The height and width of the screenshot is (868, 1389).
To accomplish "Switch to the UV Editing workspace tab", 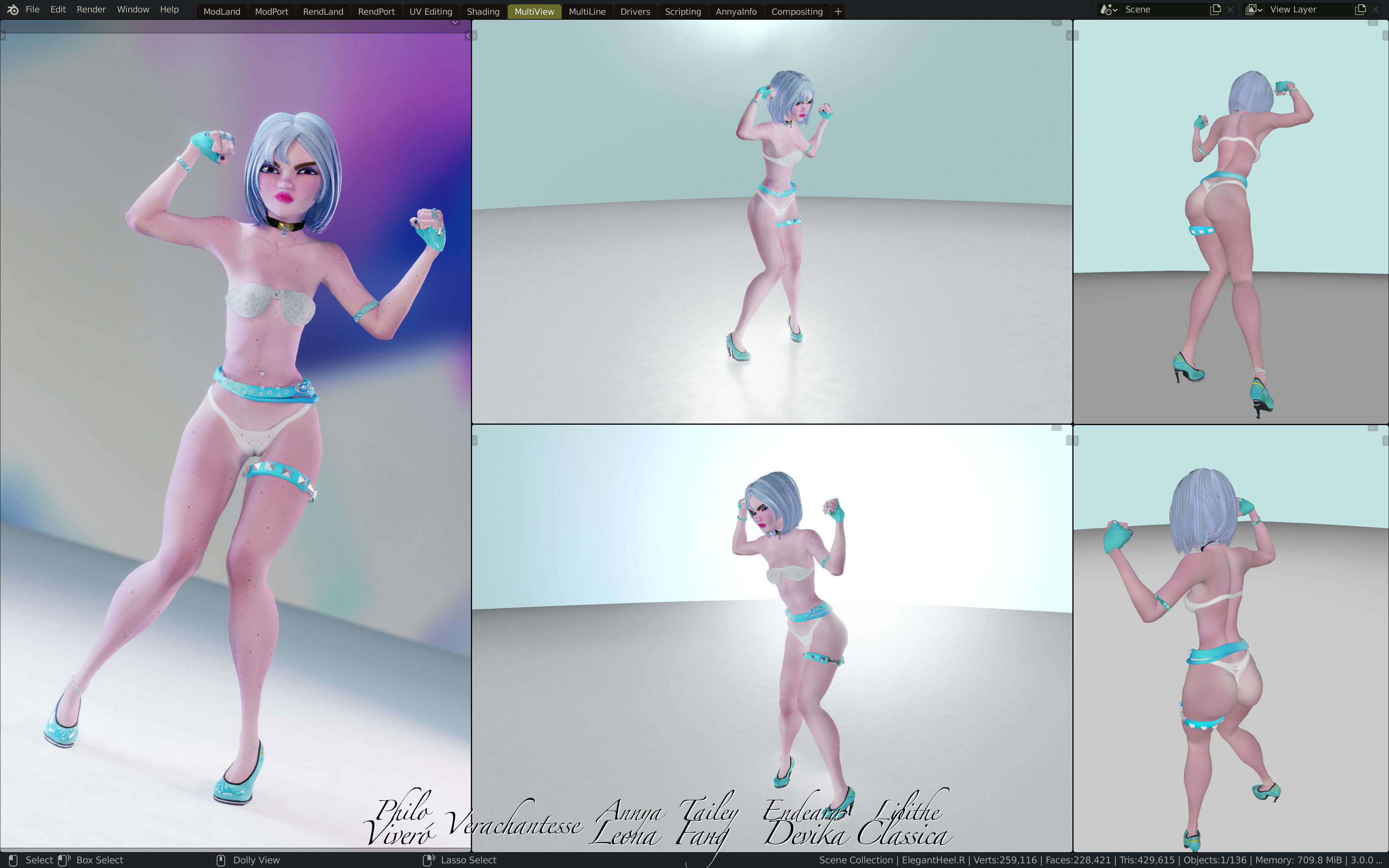I will pos(431,12).
